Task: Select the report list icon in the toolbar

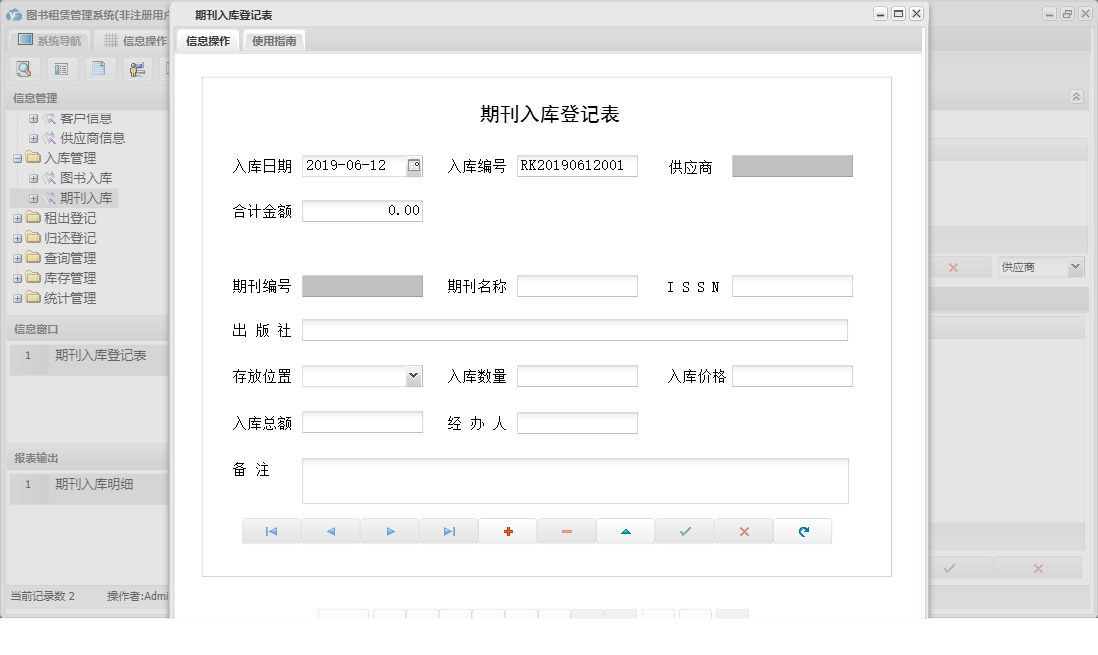Action: [61, 68]
